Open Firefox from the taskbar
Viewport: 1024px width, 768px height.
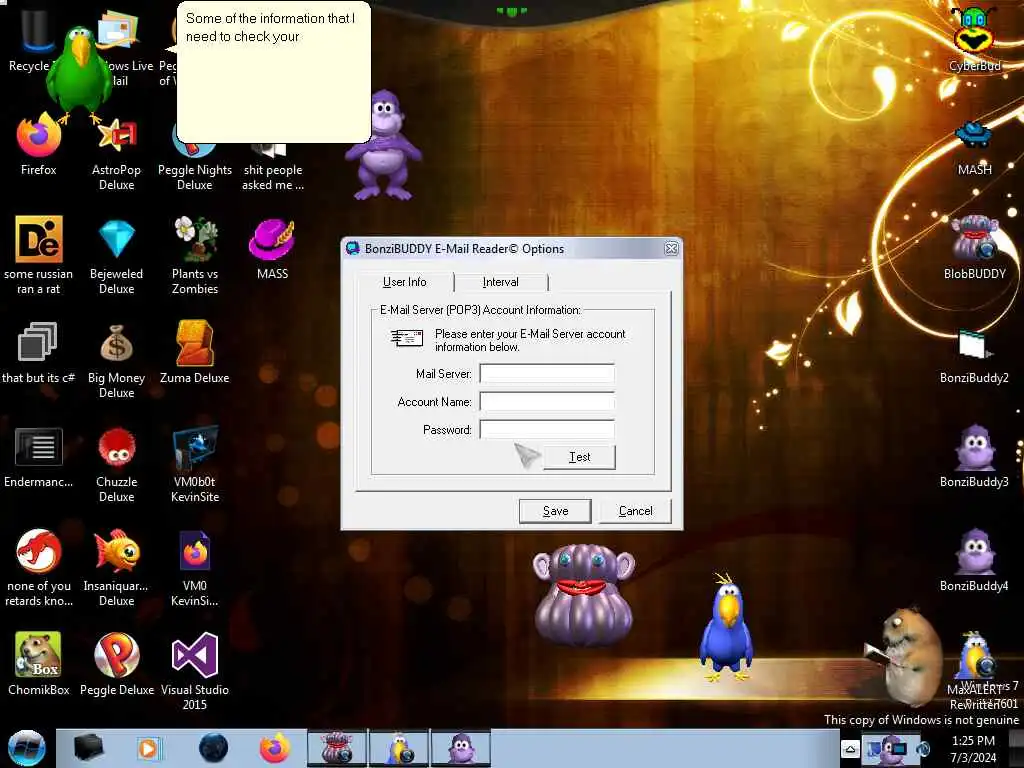[x=275, y=748]
